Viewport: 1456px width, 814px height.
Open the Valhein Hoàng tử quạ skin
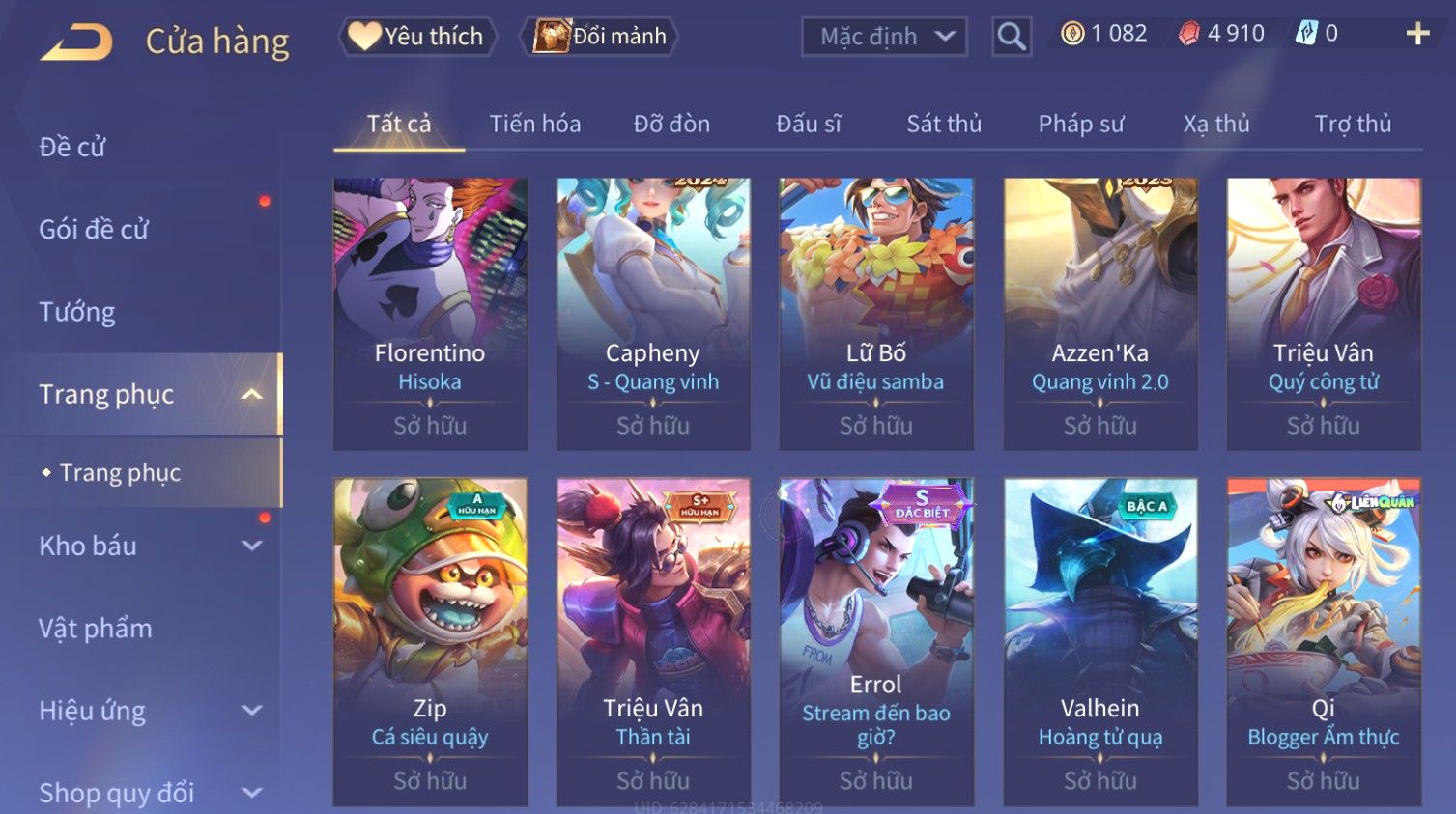[1100, 642]
